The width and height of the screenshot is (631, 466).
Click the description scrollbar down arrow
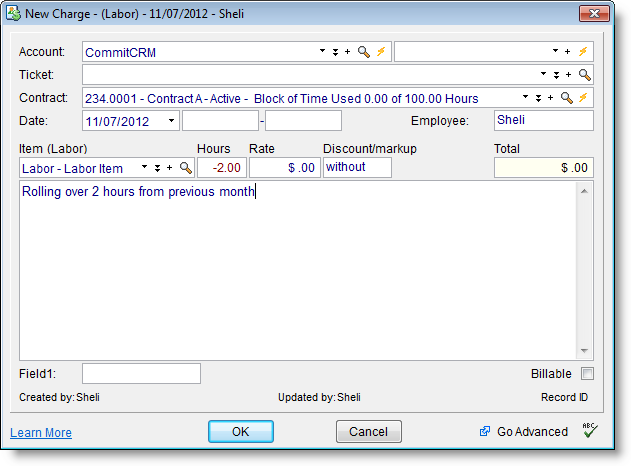[x=584, y=351]
